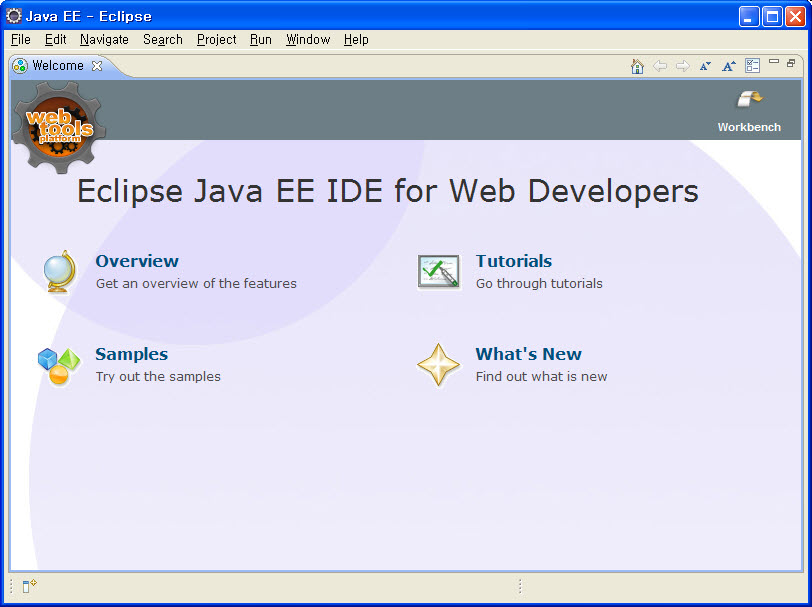Image resolution: width=812 pixels, height=607 pixels.
Task: Open the Project menu
Action: coord(216,40)
